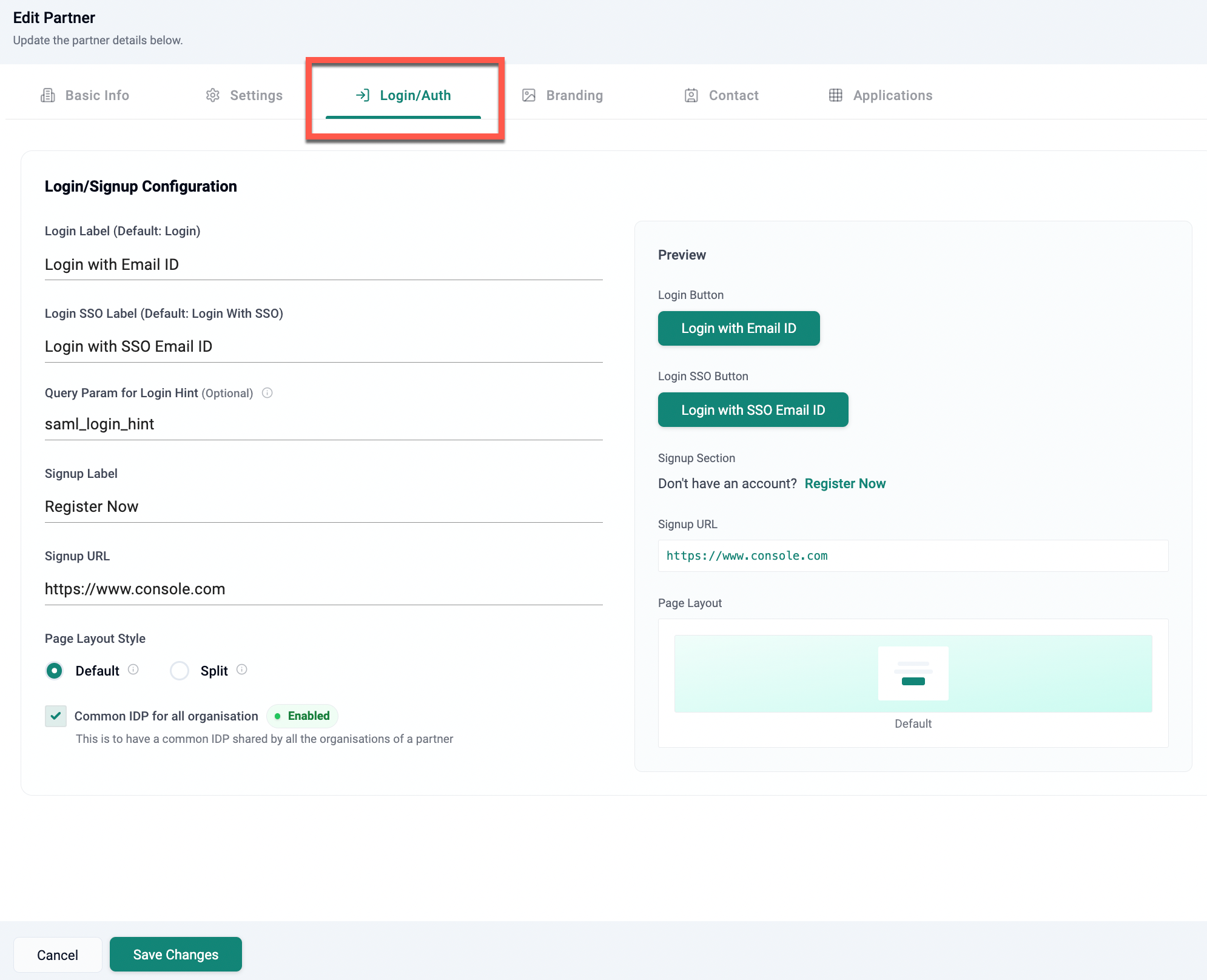This screenshot has height=980, width=1207.
Task: Click the Cancel button
Action: click(58, 955)
